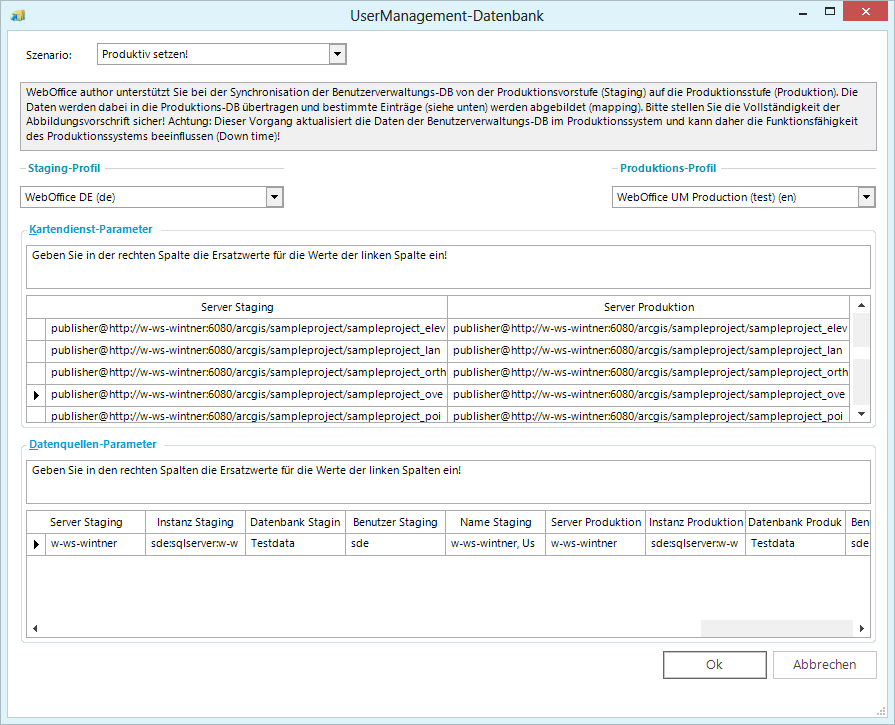Click the right arrow of the Datenquellen horizontal scrollbar

[861, 628]
